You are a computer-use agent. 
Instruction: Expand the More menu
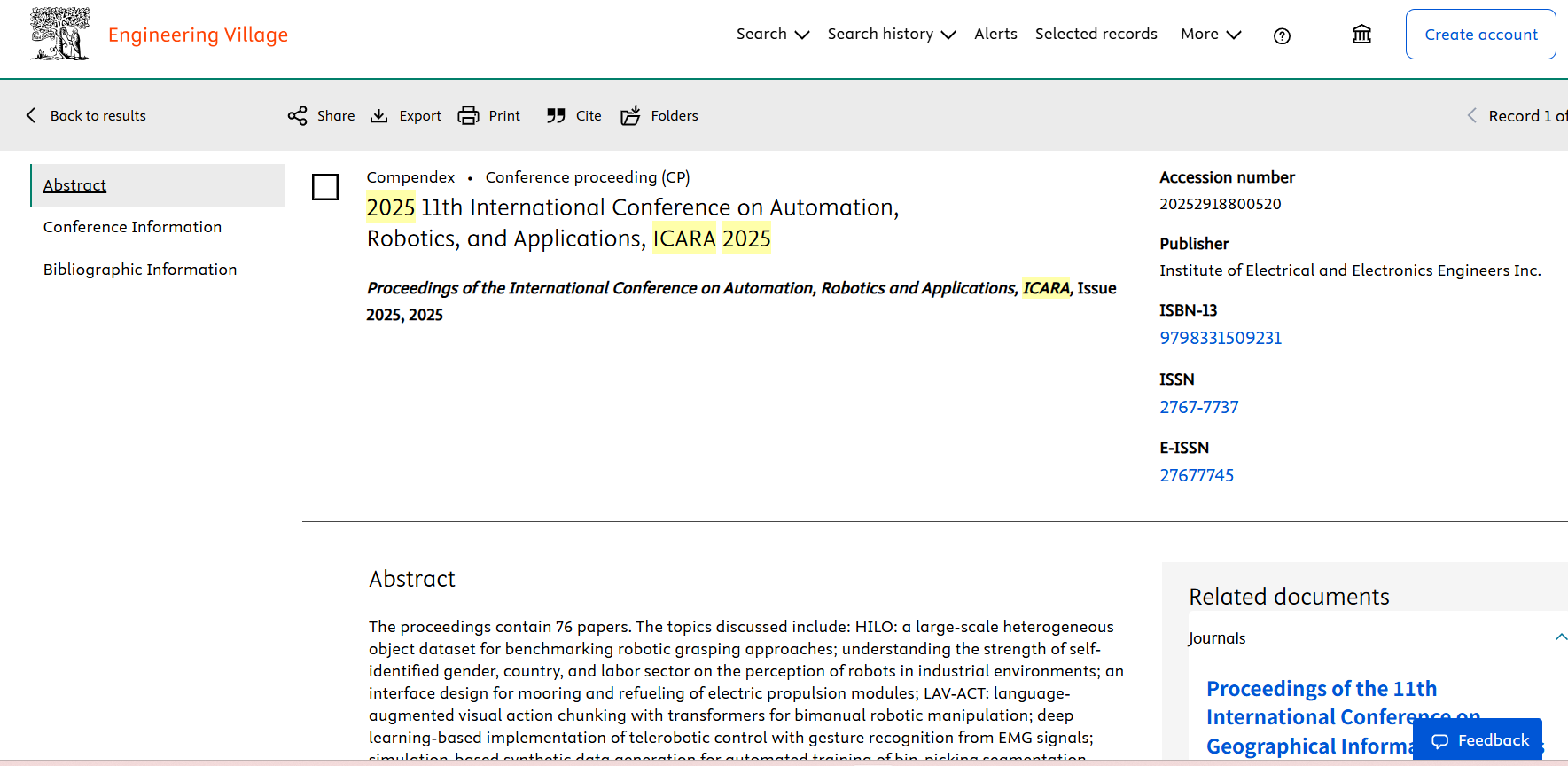click(1211, 34)
